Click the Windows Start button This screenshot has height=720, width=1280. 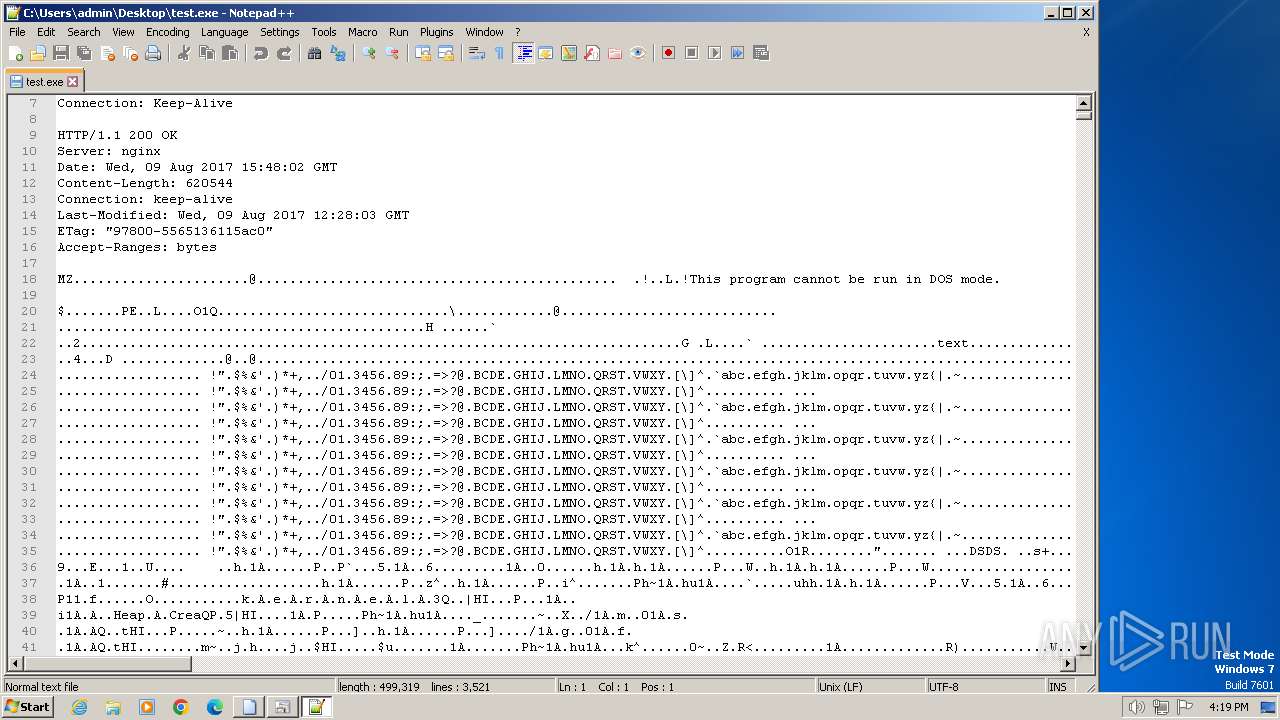tap(27, 707)
